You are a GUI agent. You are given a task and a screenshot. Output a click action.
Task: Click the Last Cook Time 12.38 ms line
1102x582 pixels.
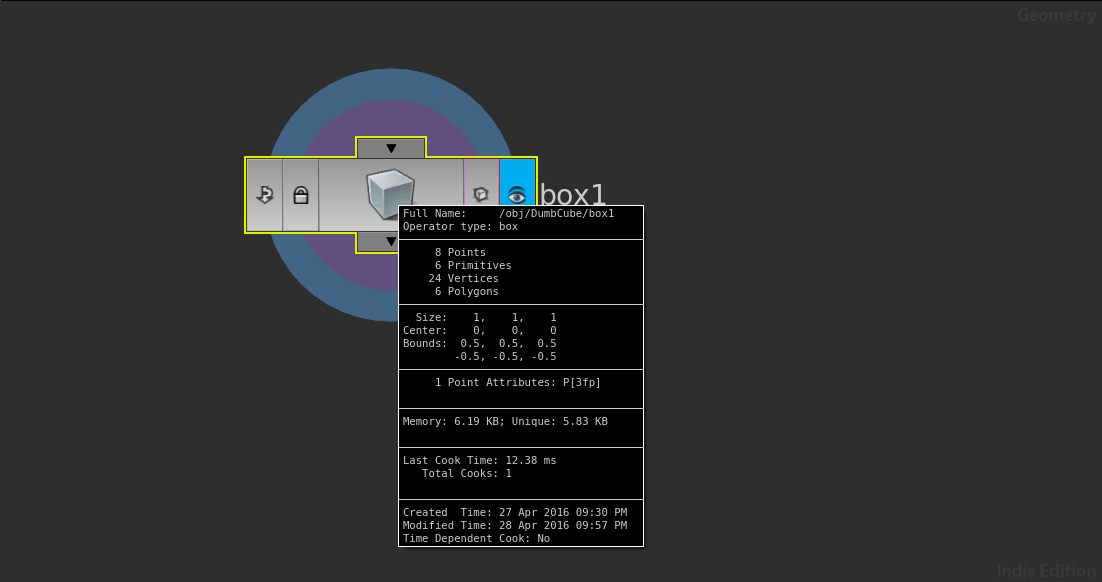(x=479, y=460)
